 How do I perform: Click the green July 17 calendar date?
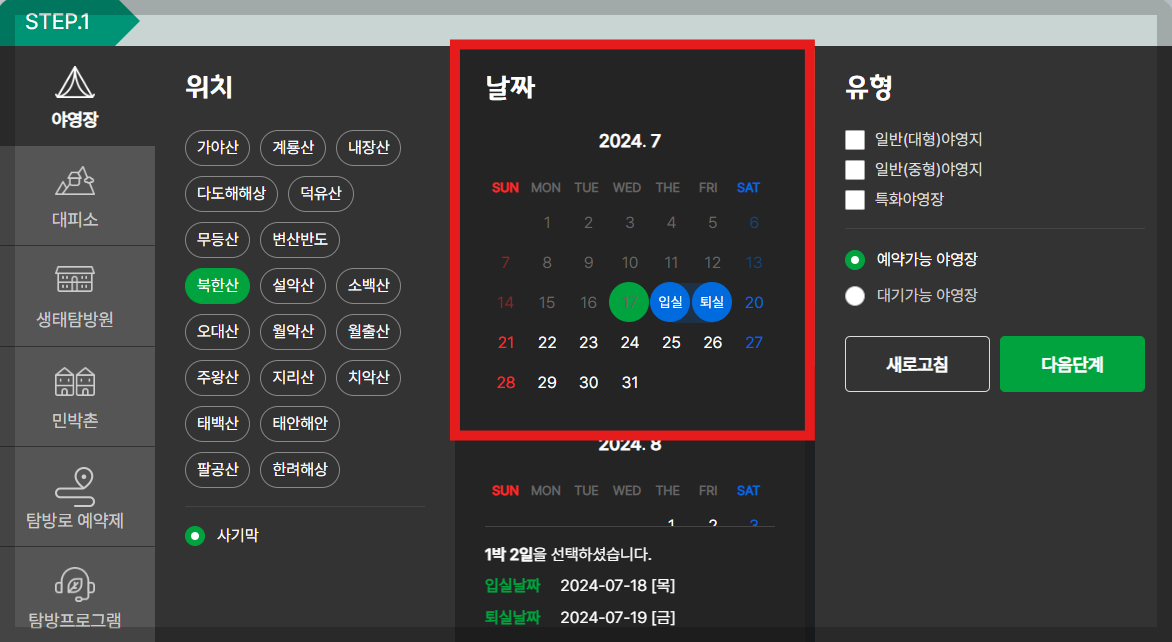coord(629,301)
